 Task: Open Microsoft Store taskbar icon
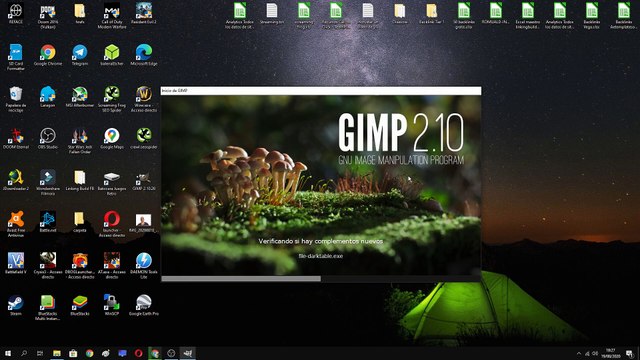pyautogui.click(x=73, y=353)
